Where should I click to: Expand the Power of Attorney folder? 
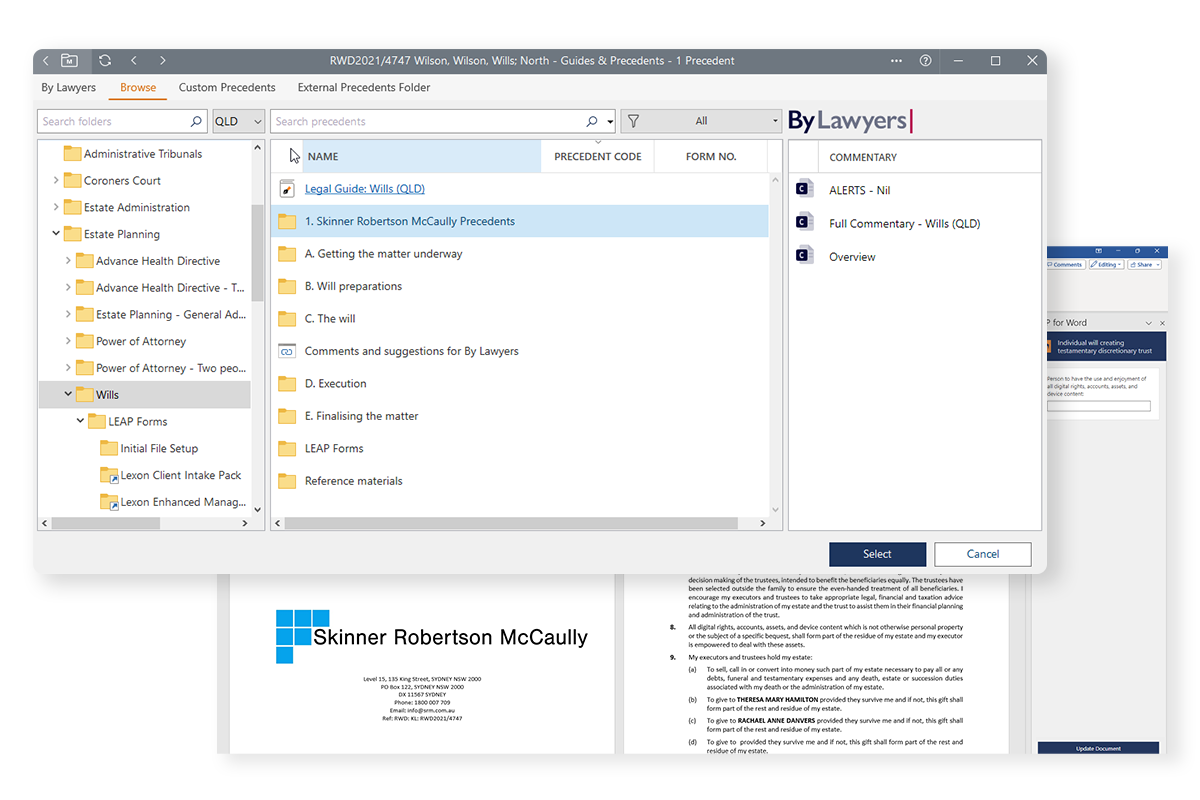(68, 341)
